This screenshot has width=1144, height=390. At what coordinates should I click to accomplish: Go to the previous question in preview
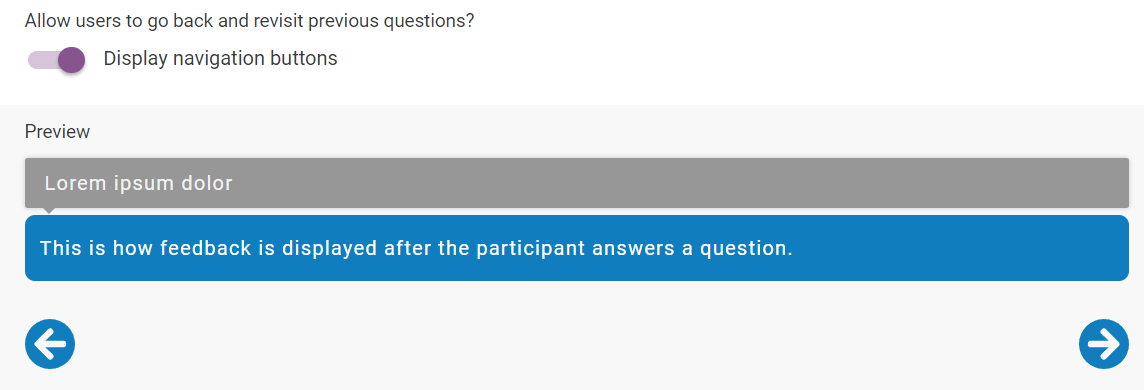point(50,343)
